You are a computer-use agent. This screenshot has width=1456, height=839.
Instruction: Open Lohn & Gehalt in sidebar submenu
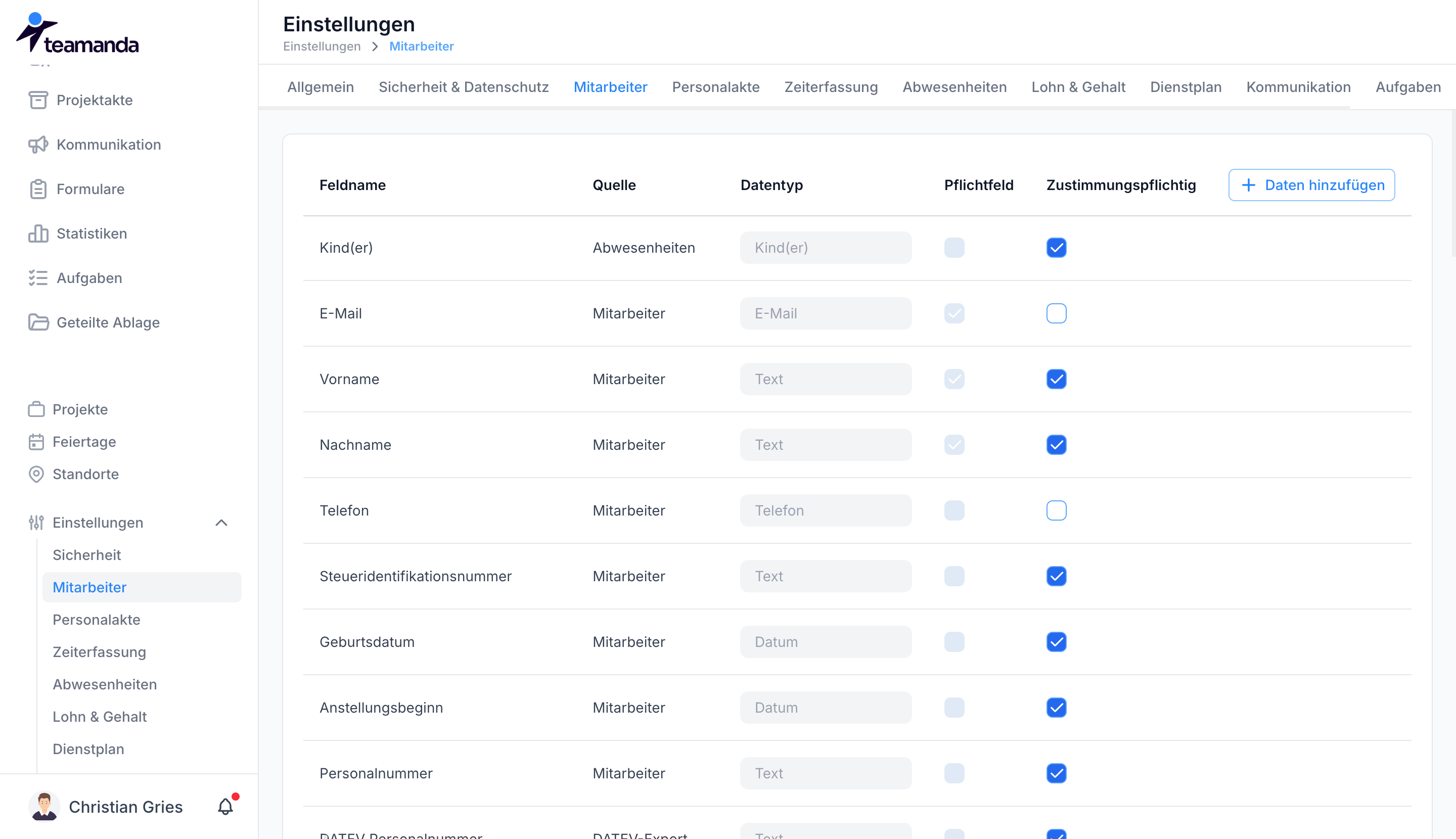99,716
